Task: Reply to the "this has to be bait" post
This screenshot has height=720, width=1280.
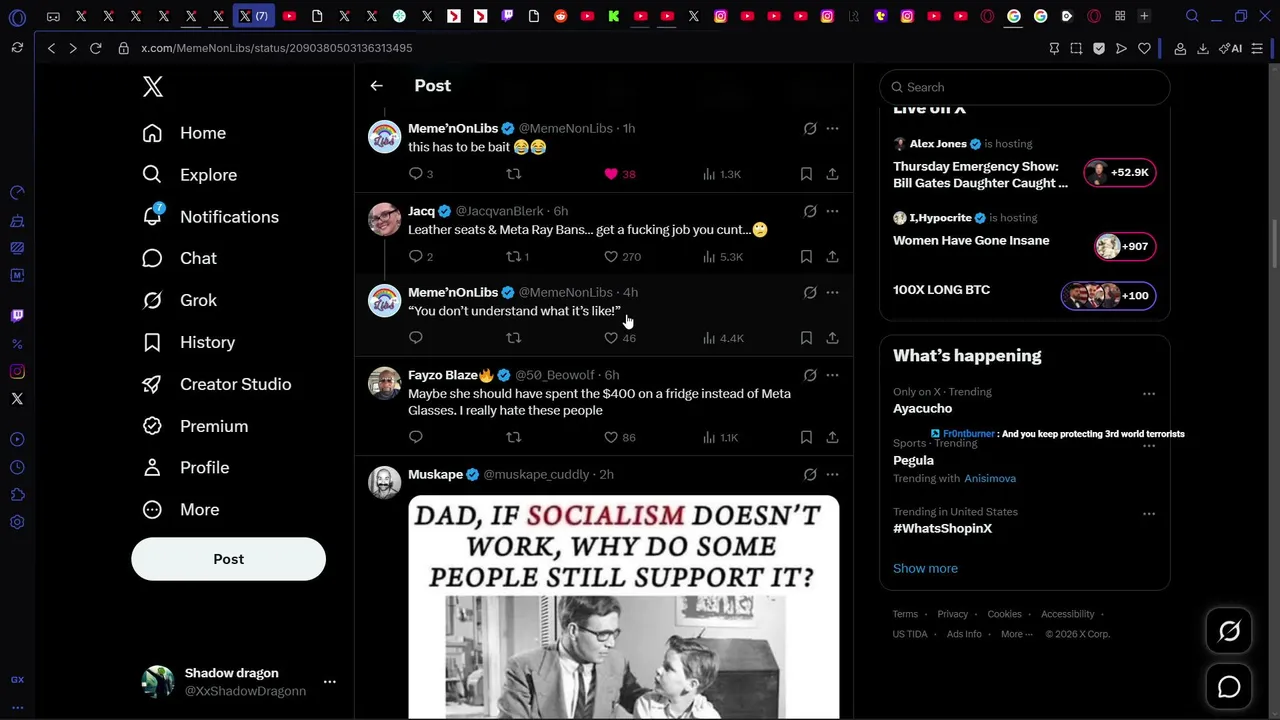Action: (x=421, y=174)
